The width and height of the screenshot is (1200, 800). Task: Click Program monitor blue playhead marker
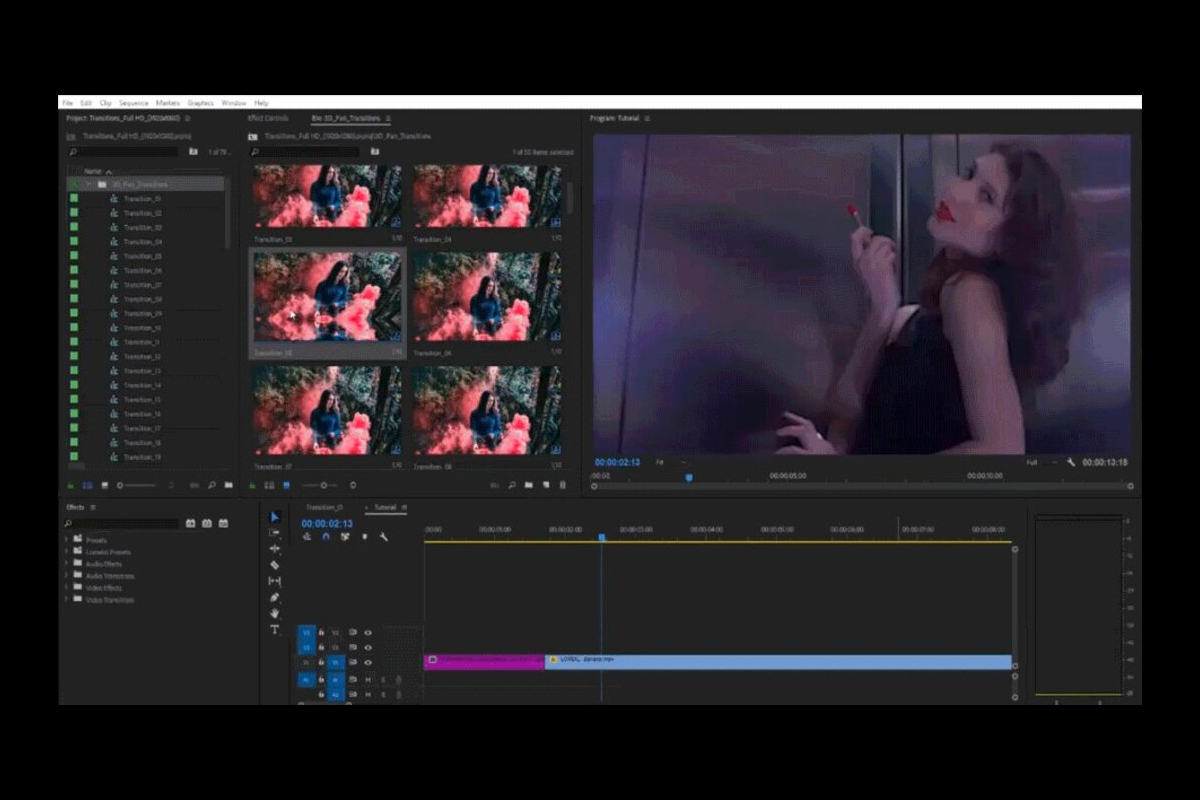tap(689, 478)
